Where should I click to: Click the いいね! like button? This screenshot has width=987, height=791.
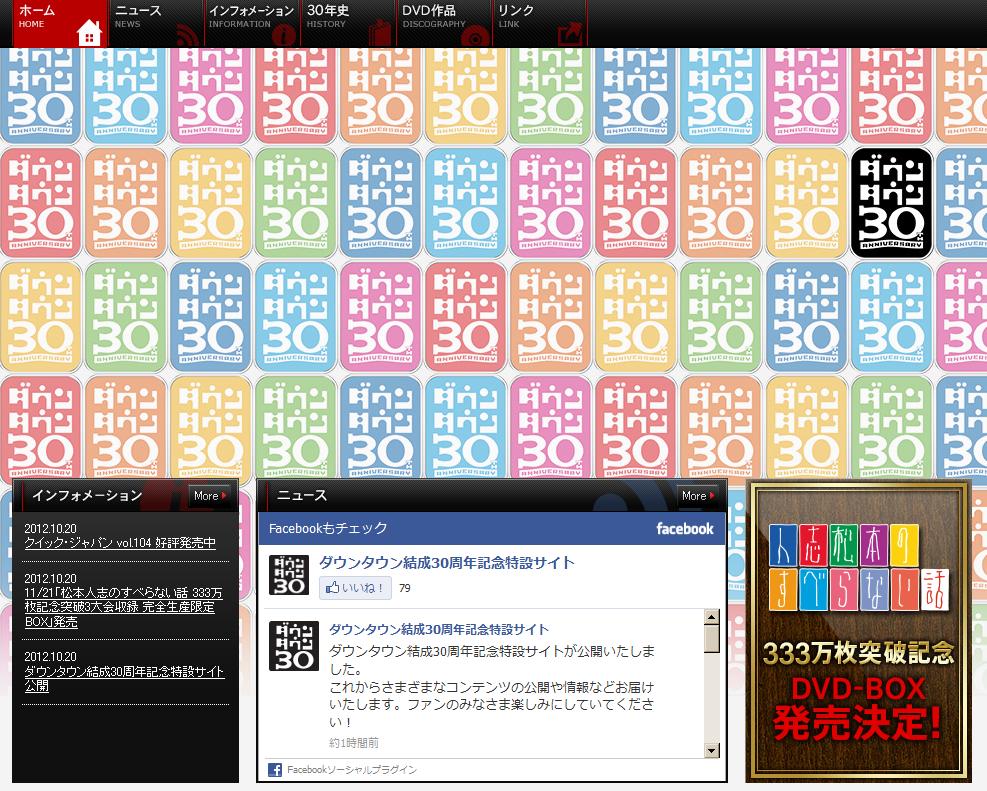tap(355, 588)
